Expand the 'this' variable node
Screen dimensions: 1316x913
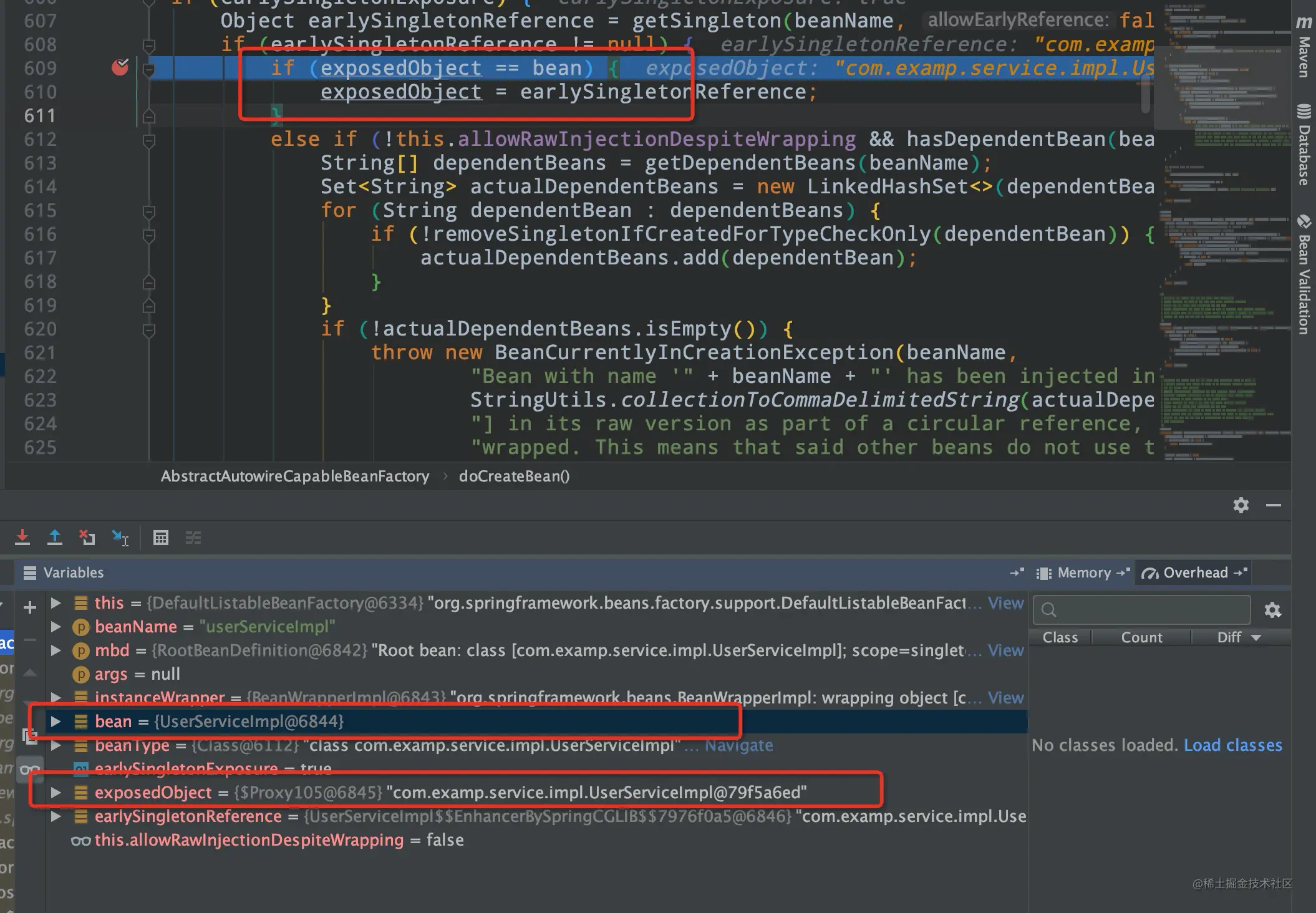(x=56, y=602)
